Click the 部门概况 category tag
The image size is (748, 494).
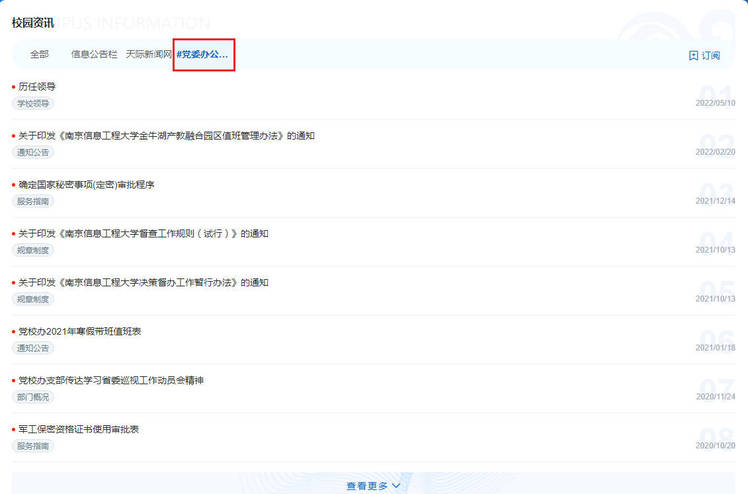(x=33, y=397)
